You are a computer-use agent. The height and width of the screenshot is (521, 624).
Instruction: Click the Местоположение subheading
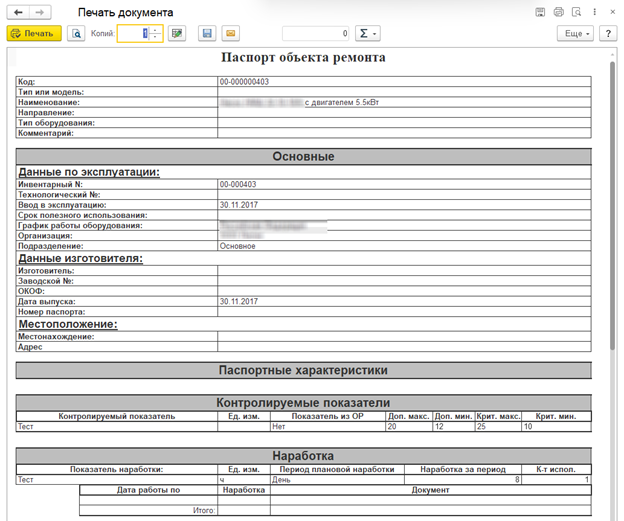pos(68,324)
